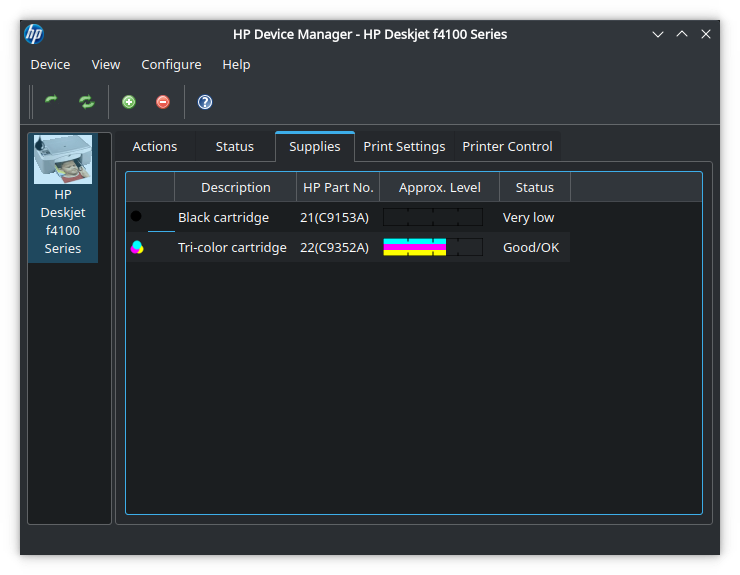Viewport: 740px width, 575px height.
Task: Close the HP Device Manager window
Action: pyautogui.click(x=706, y=34)
